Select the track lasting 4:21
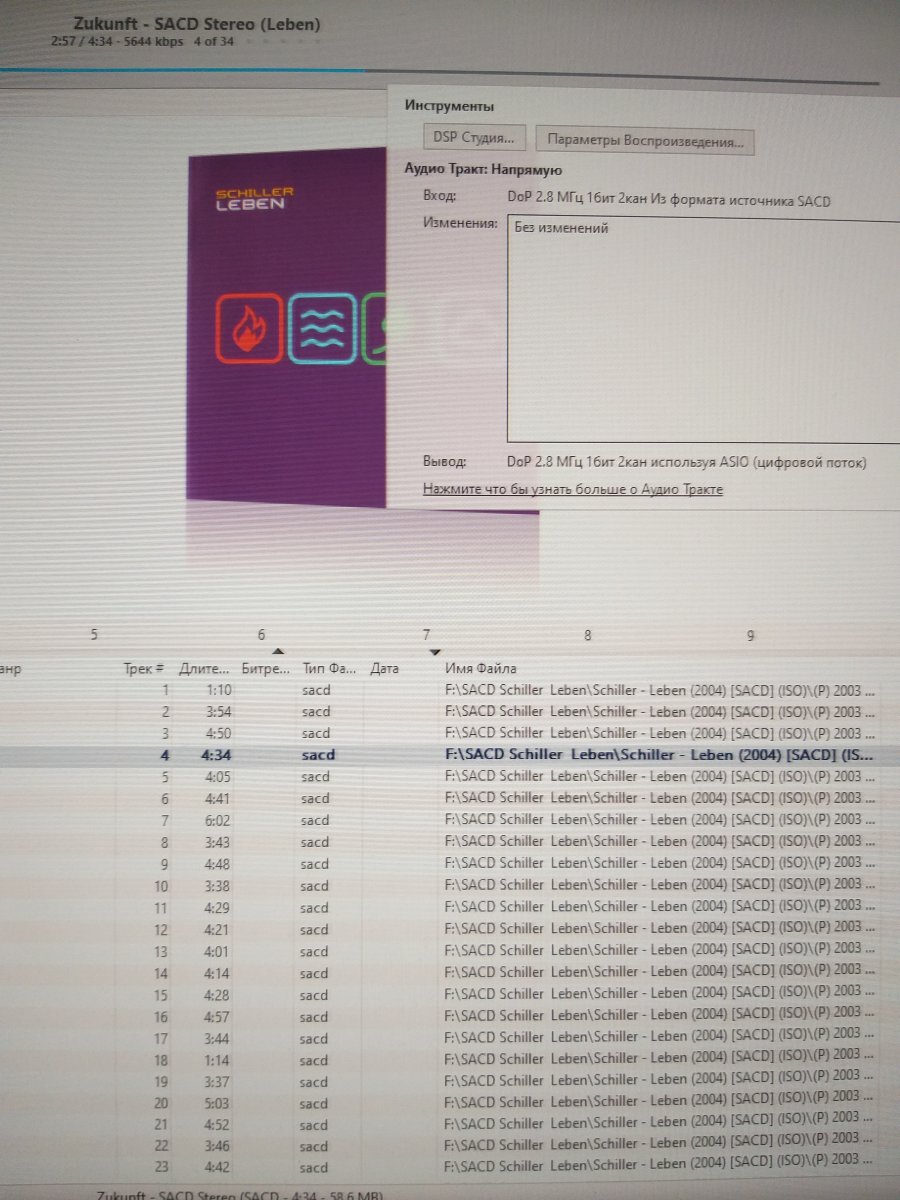900x1200 pixels. tap(440, 930)
